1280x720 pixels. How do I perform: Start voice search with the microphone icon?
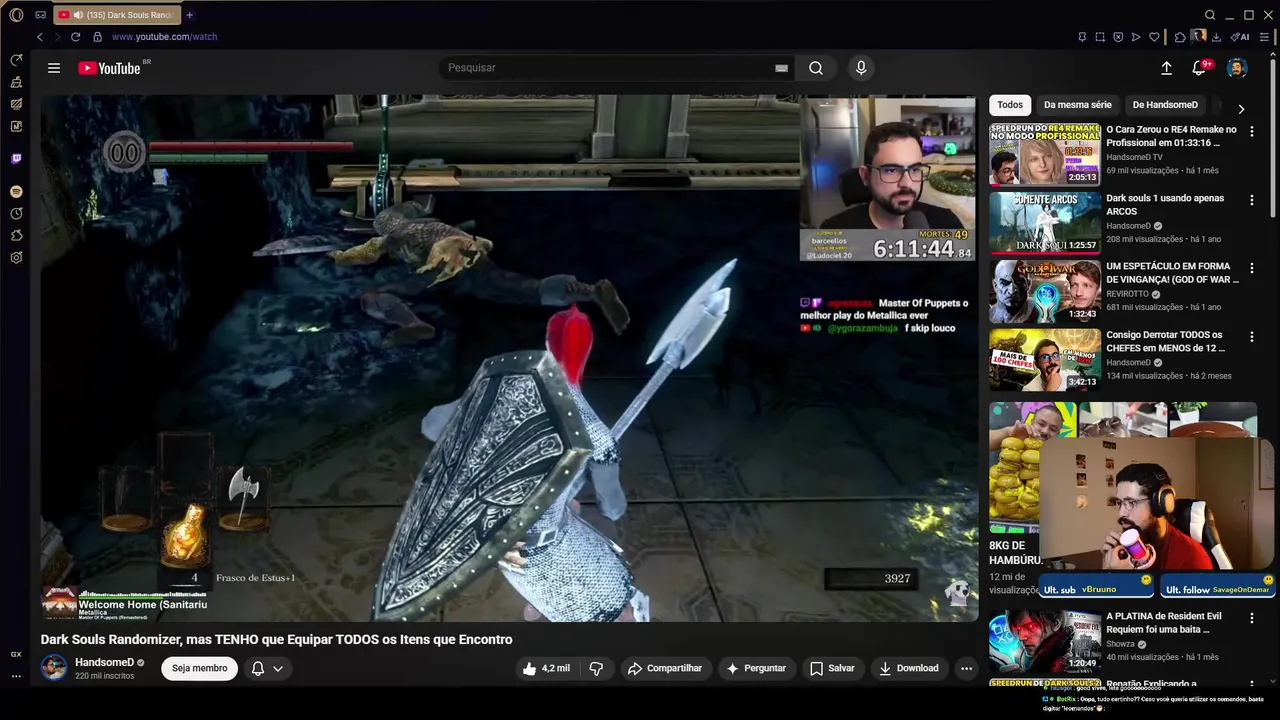tap(861, 68)
